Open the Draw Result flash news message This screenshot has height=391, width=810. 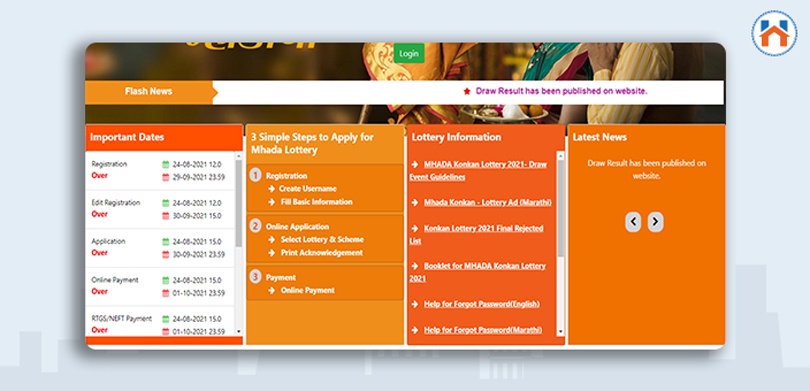561,91
